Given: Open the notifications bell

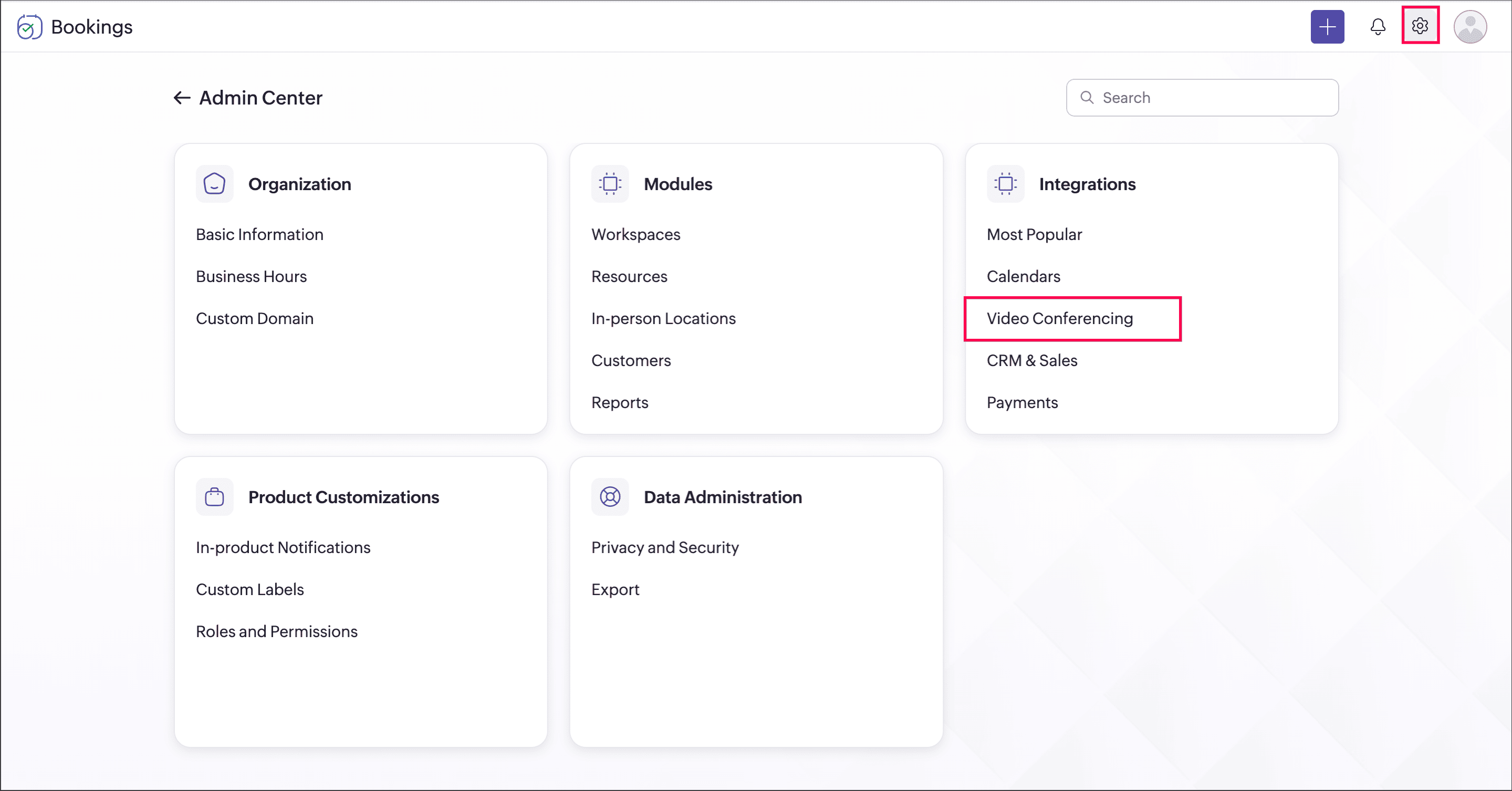Looking at the screenshot, I should click(x=1378, y=27).
